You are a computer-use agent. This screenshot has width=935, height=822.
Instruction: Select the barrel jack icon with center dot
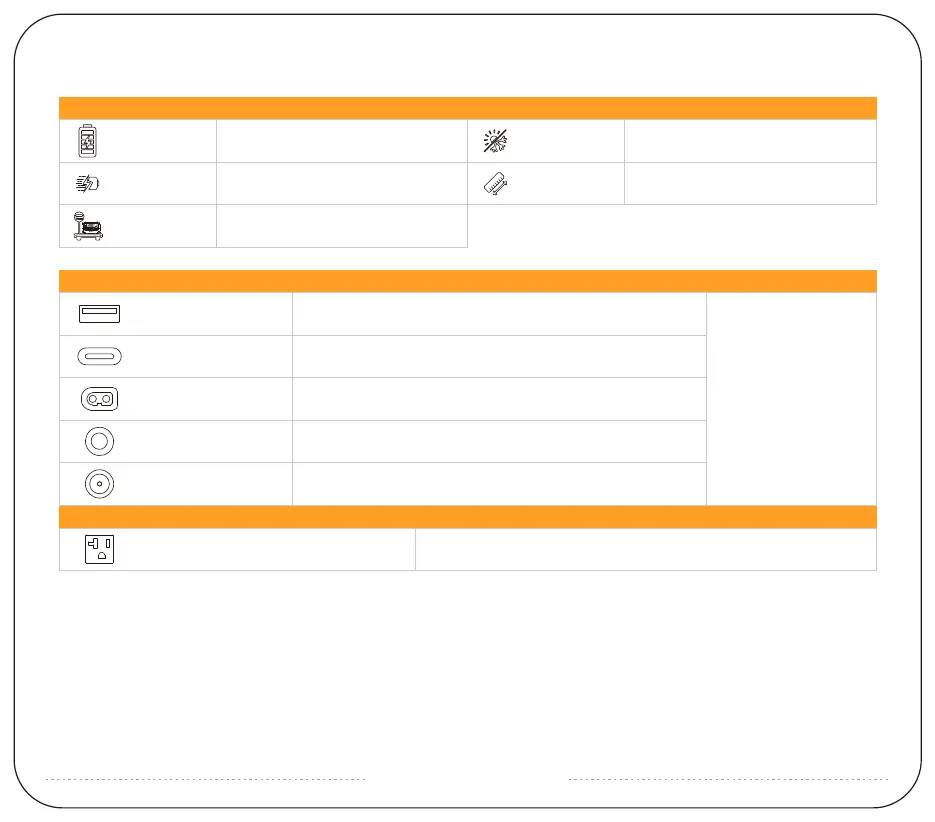pyautogui.click(x=100, y=484)
